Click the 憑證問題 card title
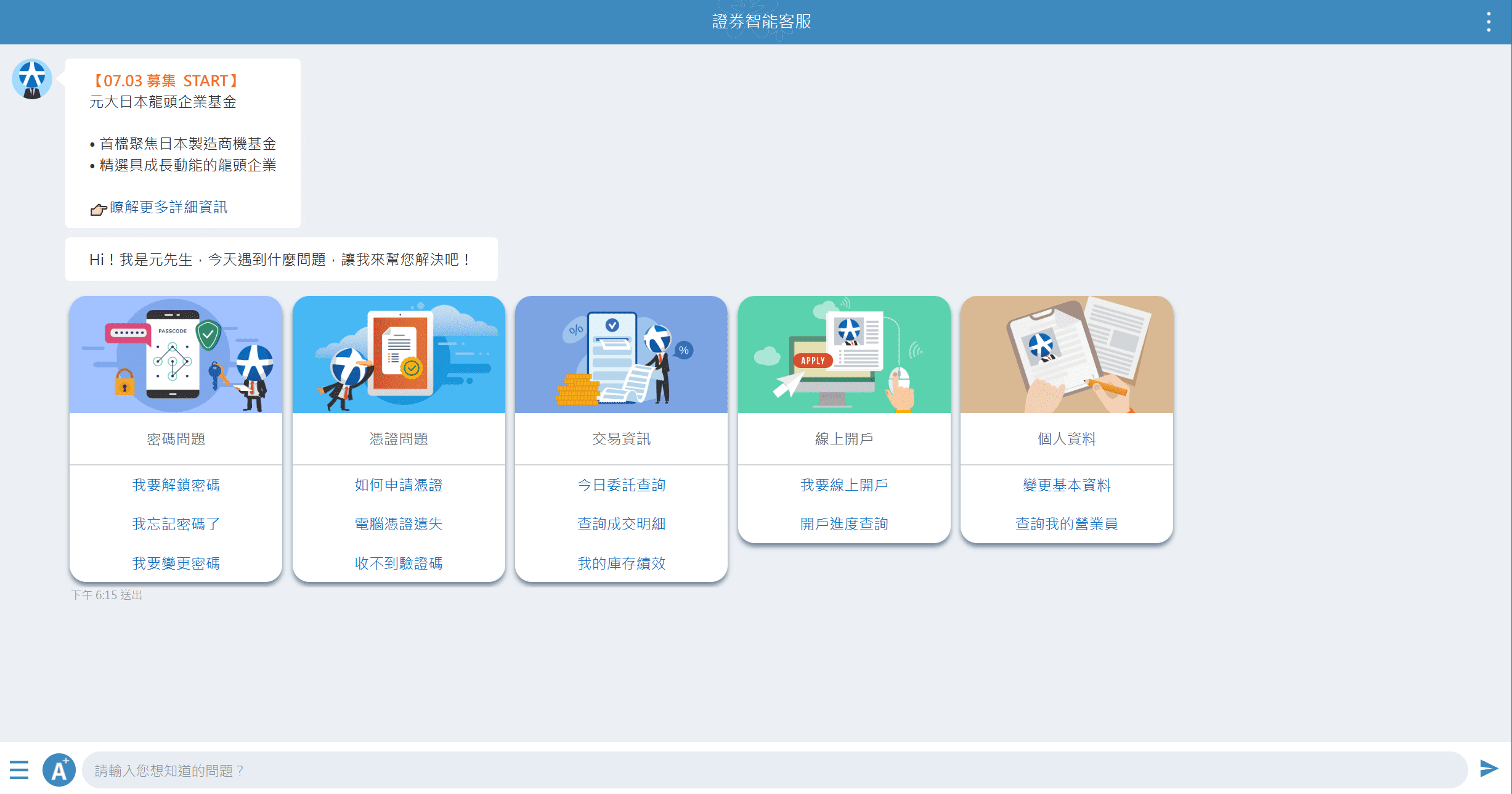The width and height of the screenshot is (1512, 794). 399,439
